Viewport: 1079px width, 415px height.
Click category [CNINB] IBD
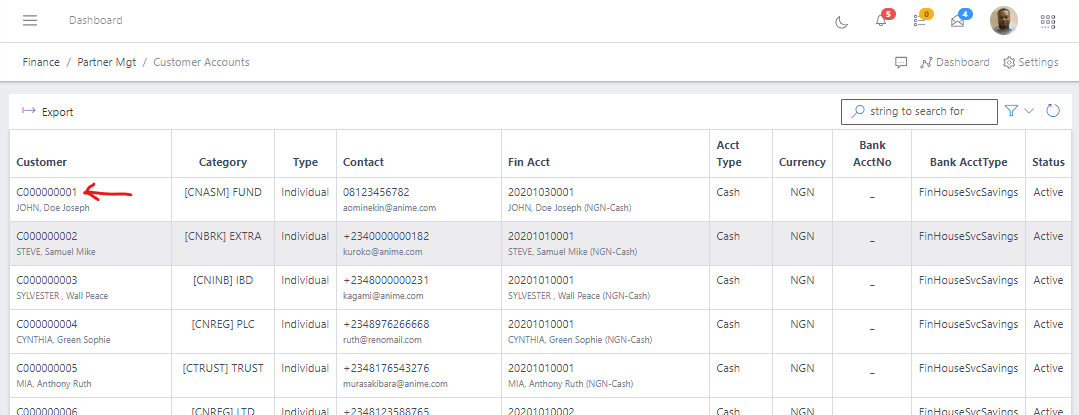pos(223,280)
